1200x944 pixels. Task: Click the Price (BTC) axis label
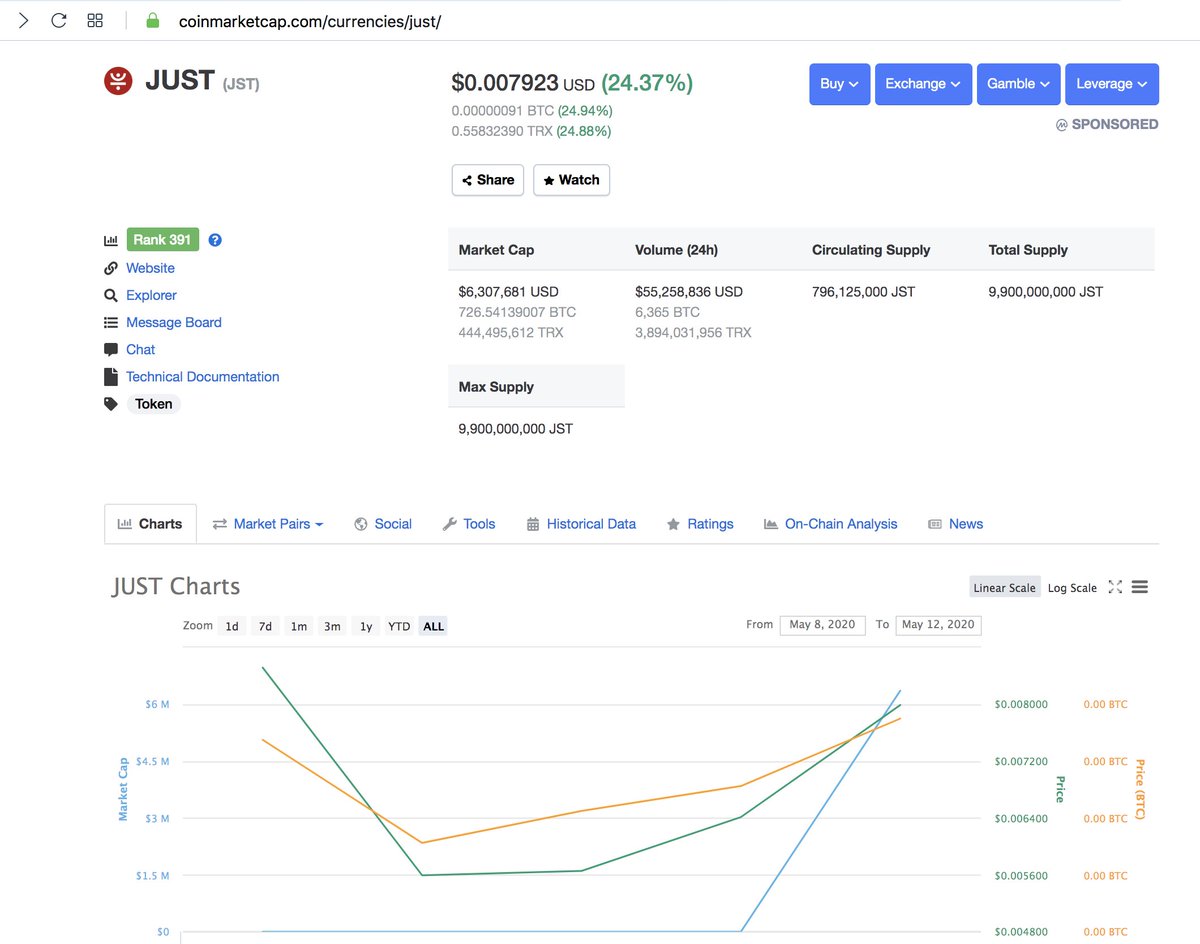pyautogui.click(x=1140, y=789)
